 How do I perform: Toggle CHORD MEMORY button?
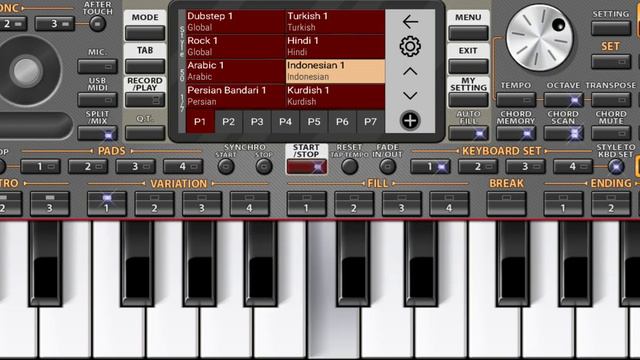[x=516, y=133]
